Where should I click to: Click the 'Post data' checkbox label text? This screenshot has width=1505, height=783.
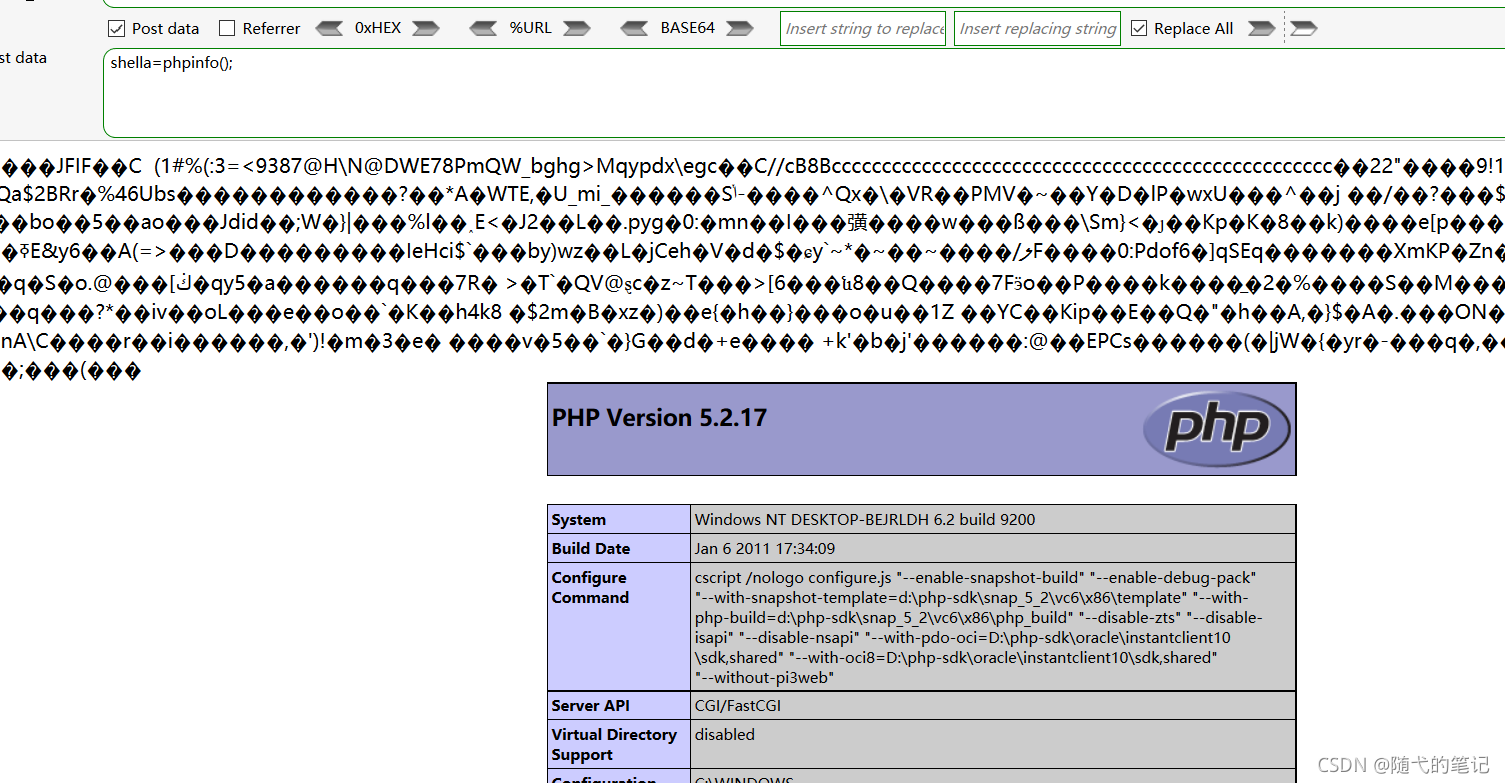pyautogui.click(x=166, y=28)
